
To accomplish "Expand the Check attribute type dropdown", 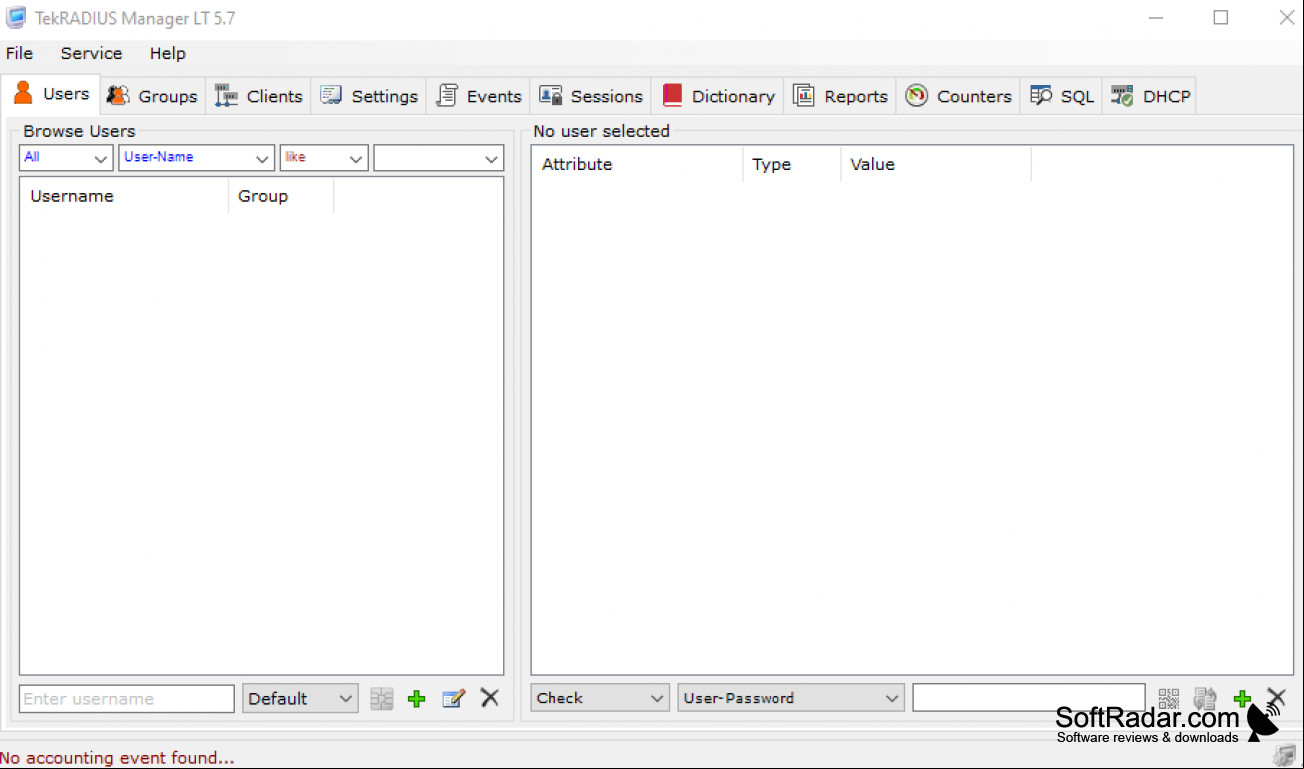I will [x=600, y=698].
